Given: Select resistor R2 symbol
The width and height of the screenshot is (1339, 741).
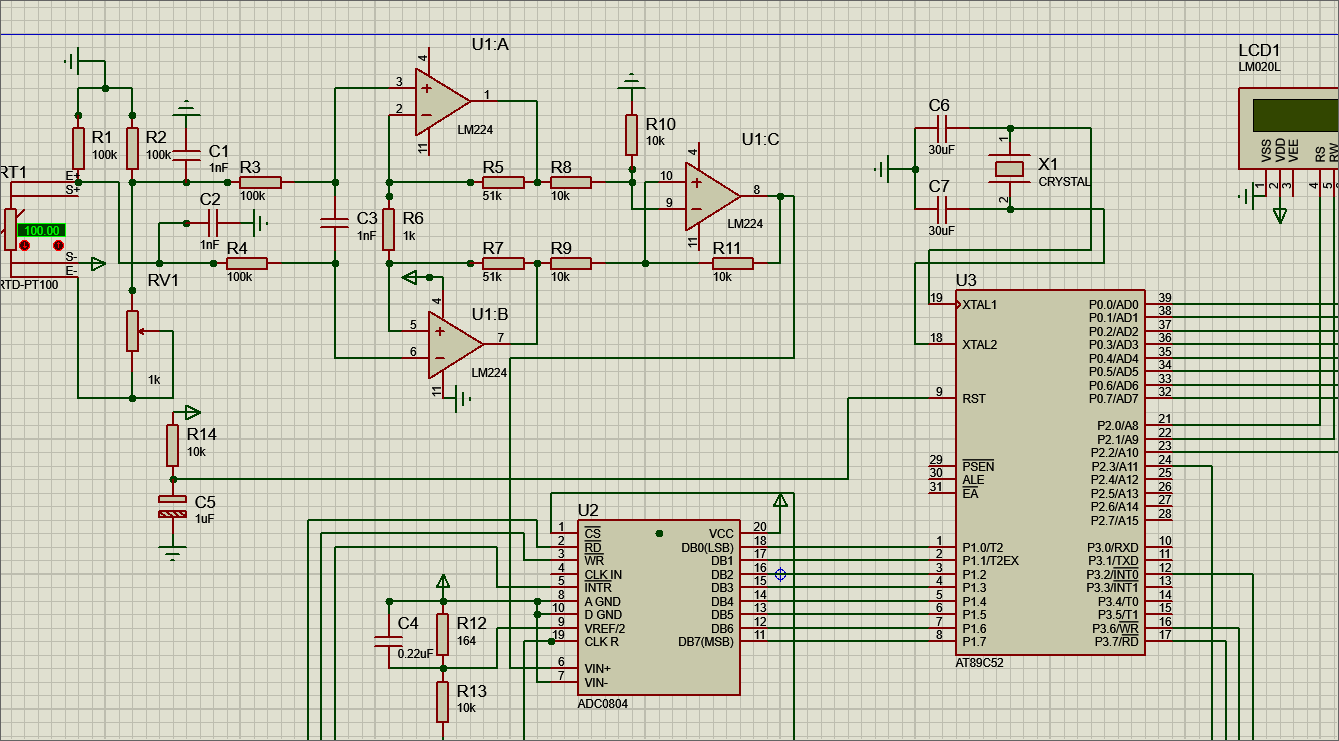Looking at the screenshot, I should coord(132,148).
